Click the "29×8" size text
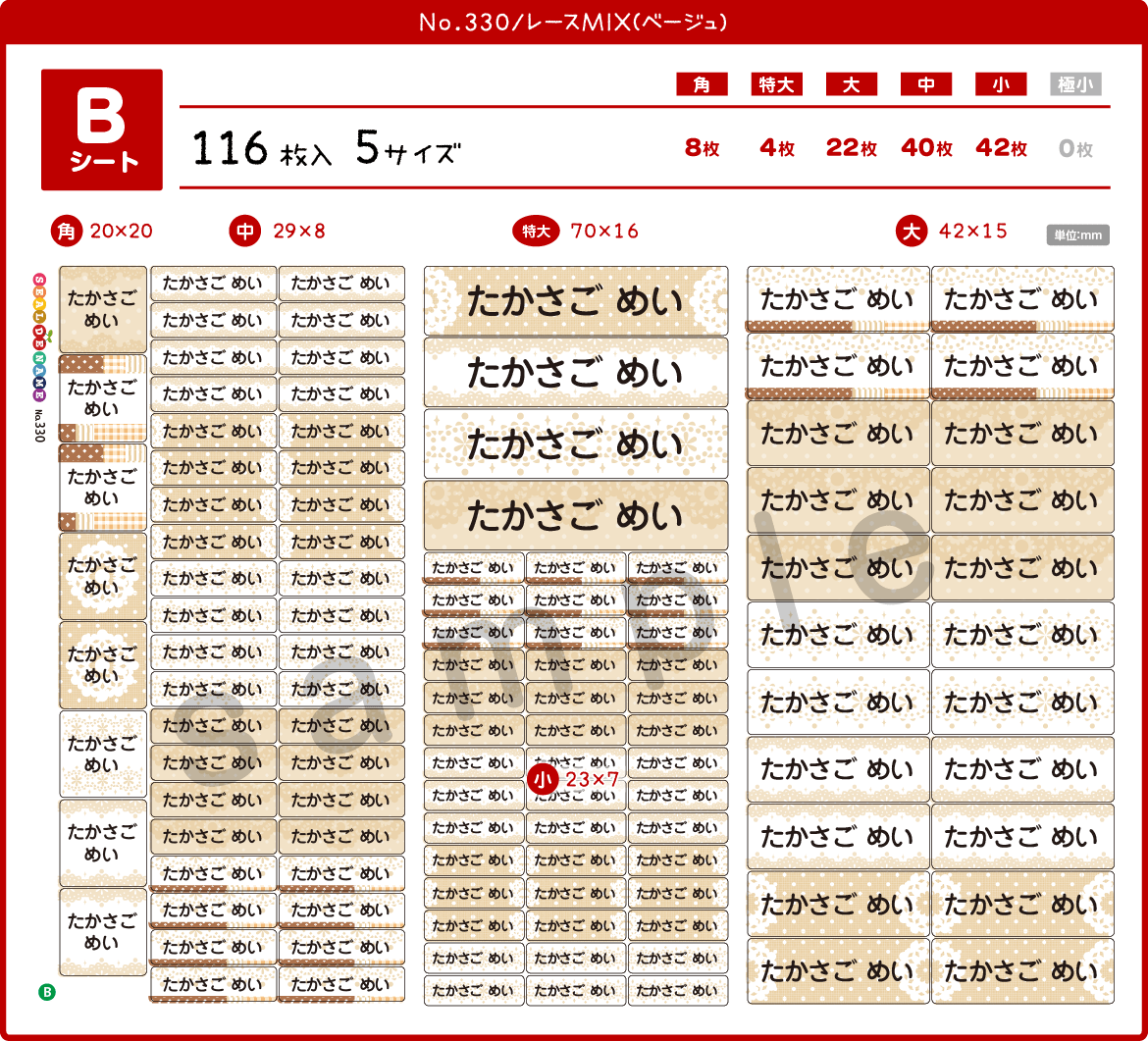This screenshot has width=1148, height=1041. 299,232
